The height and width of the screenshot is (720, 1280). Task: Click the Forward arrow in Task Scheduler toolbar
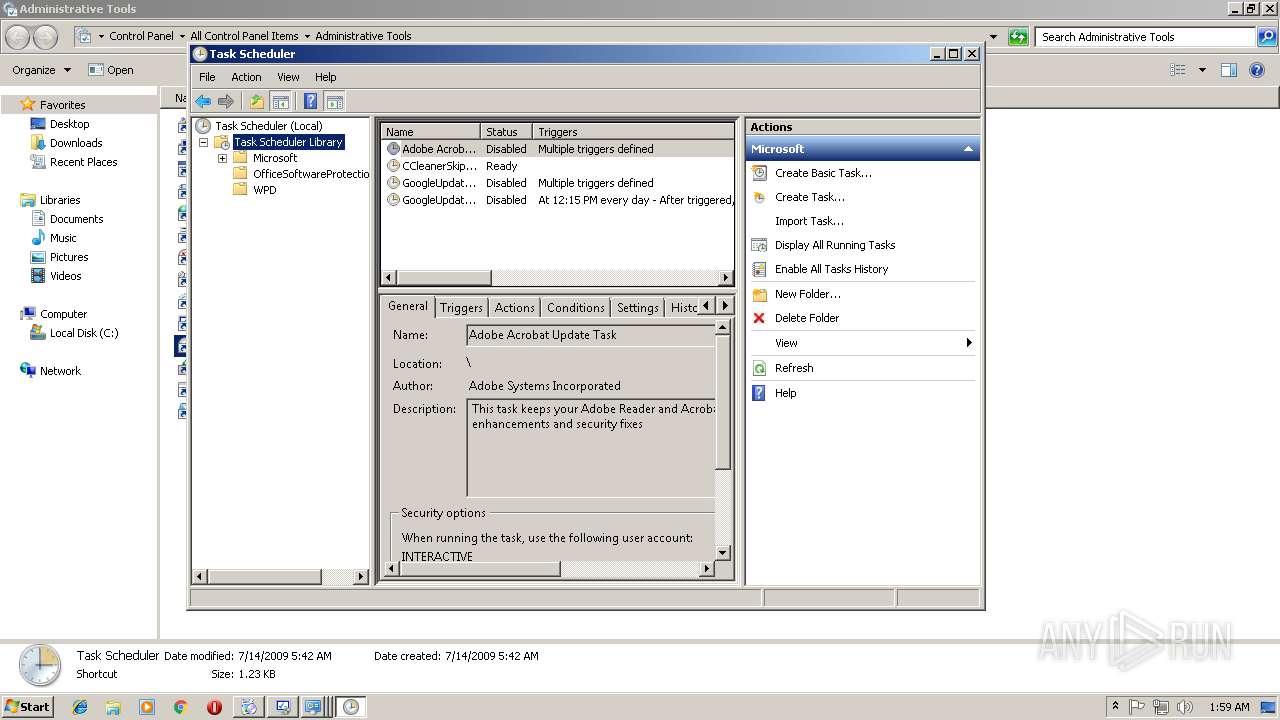[226, 101]
